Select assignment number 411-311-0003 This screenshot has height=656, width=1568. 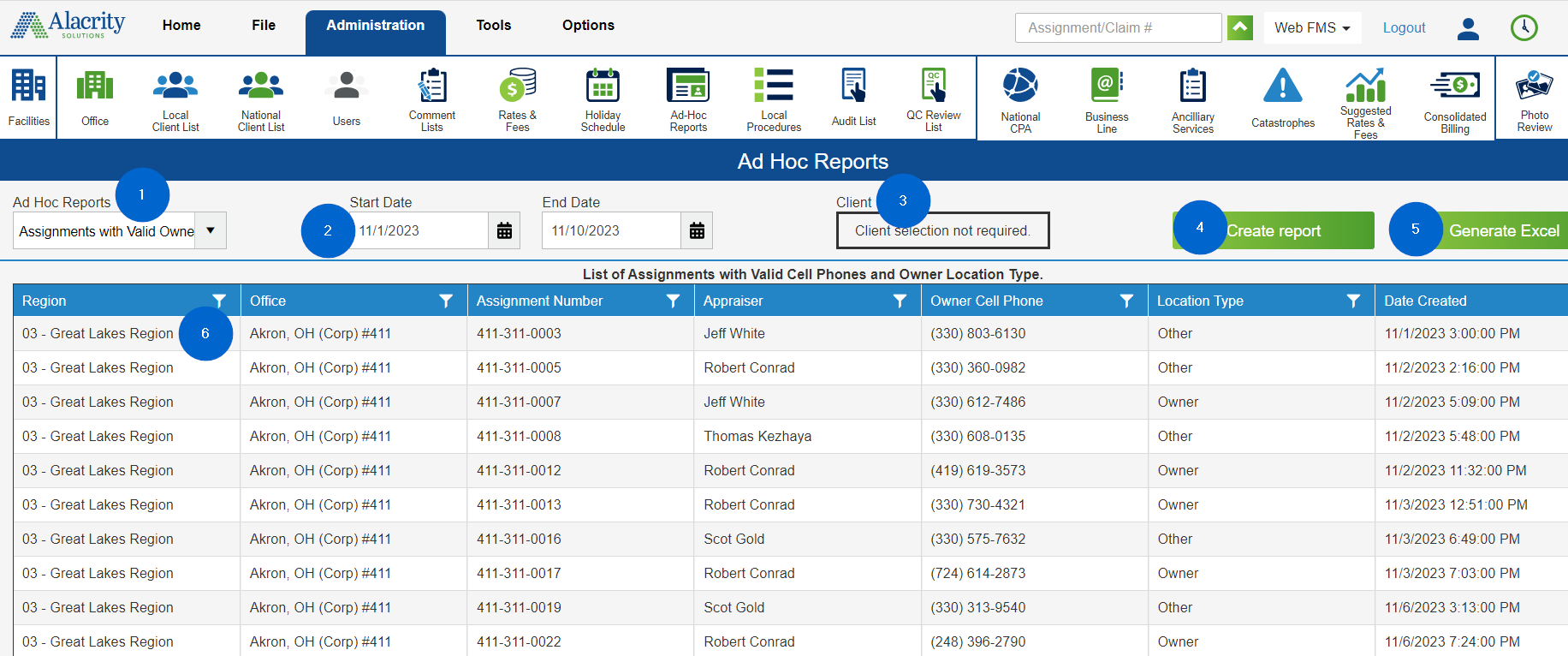pyautogui.click(x=520, y=333)
